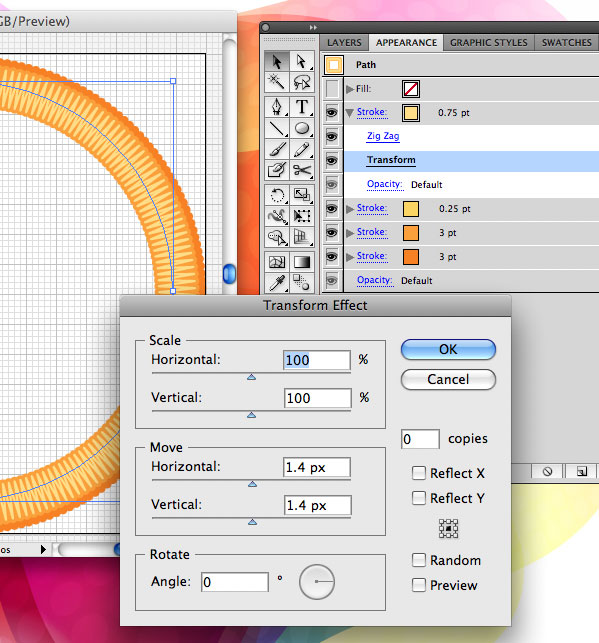This screenshot has height=643, width=599.
Task: Select the Eyedropper tool
Action: pos(277,283)
